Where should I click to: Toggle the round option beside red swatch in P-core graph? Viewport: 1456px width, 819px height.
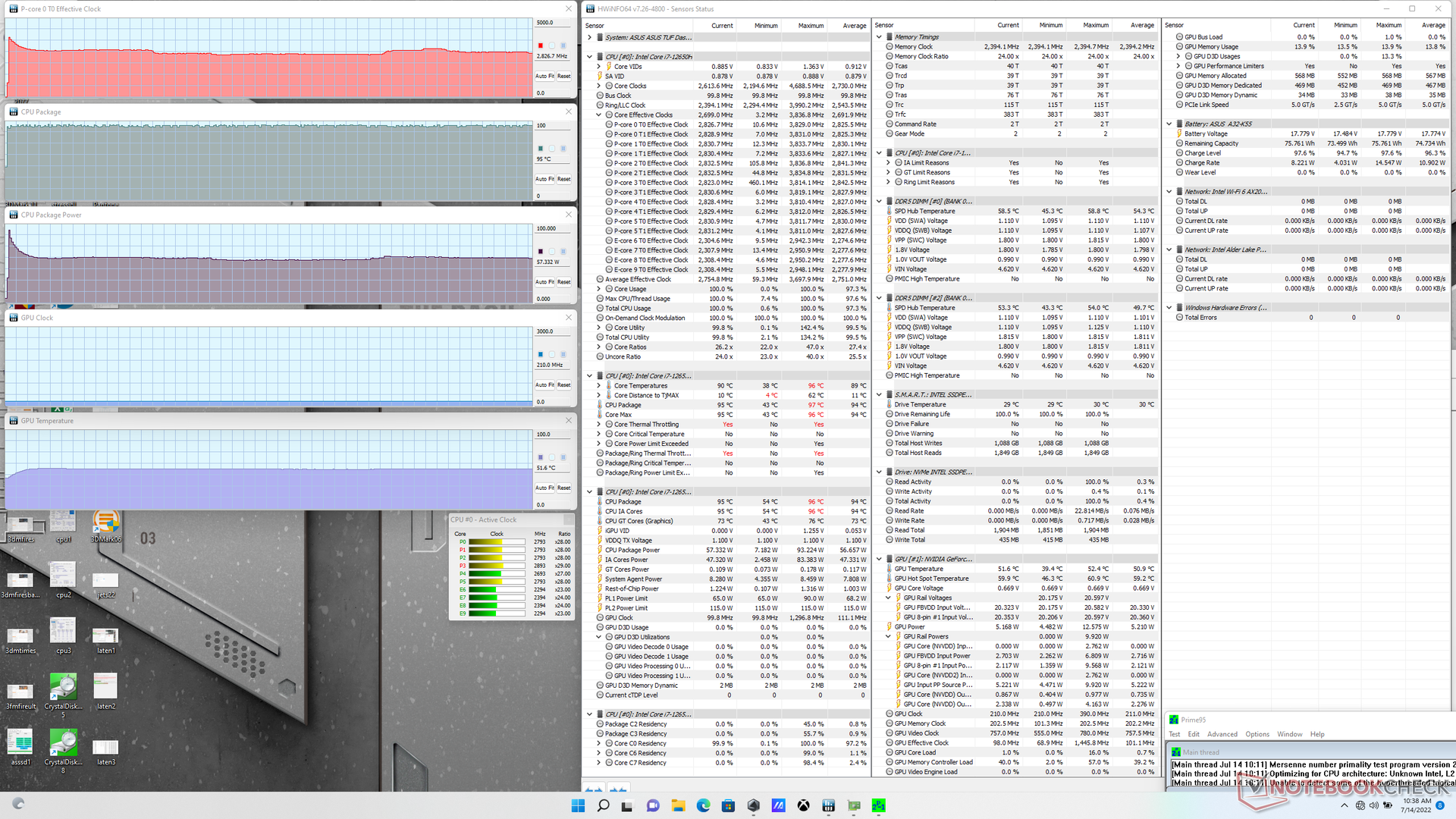[x=552, y=45]
